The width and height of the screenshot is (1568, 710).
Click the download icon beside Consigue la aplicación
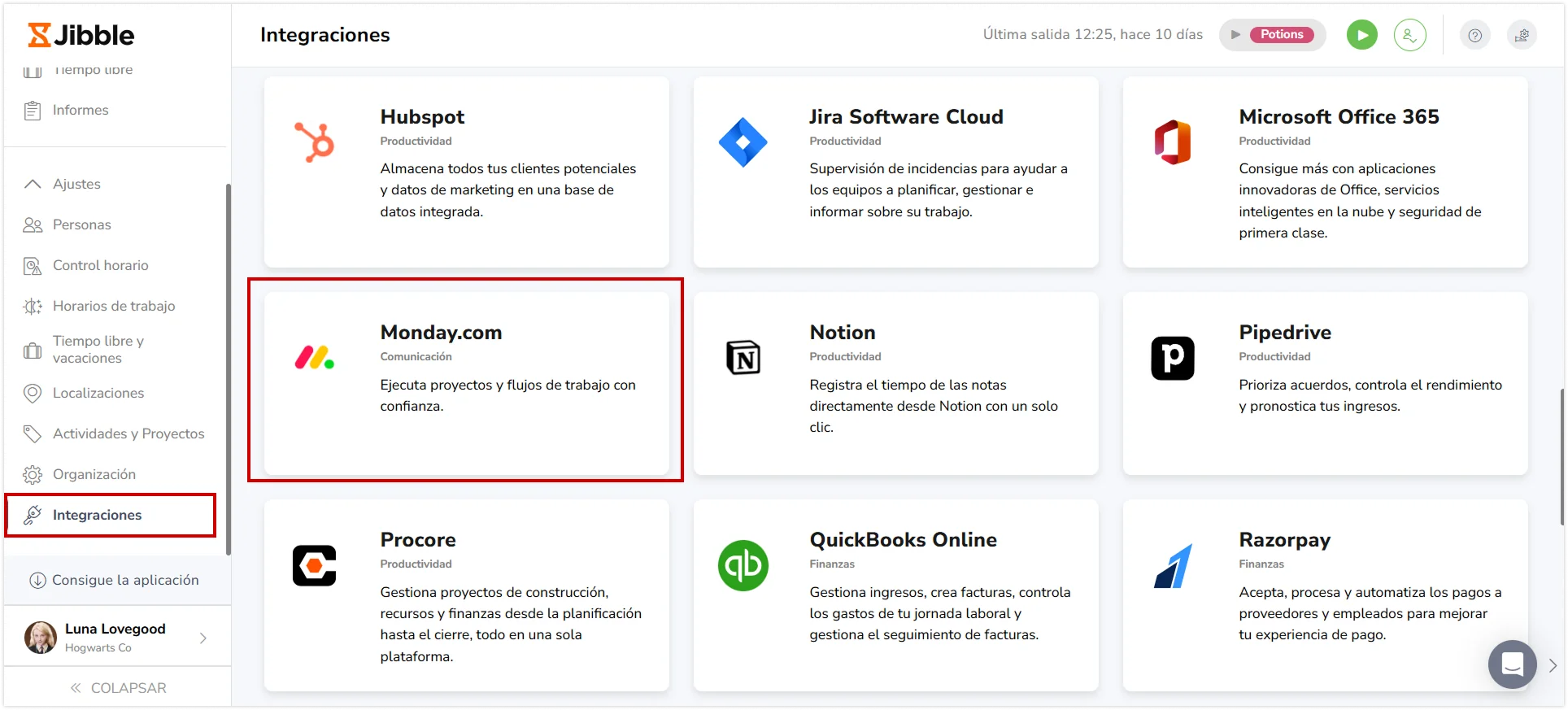click(37, 581)
